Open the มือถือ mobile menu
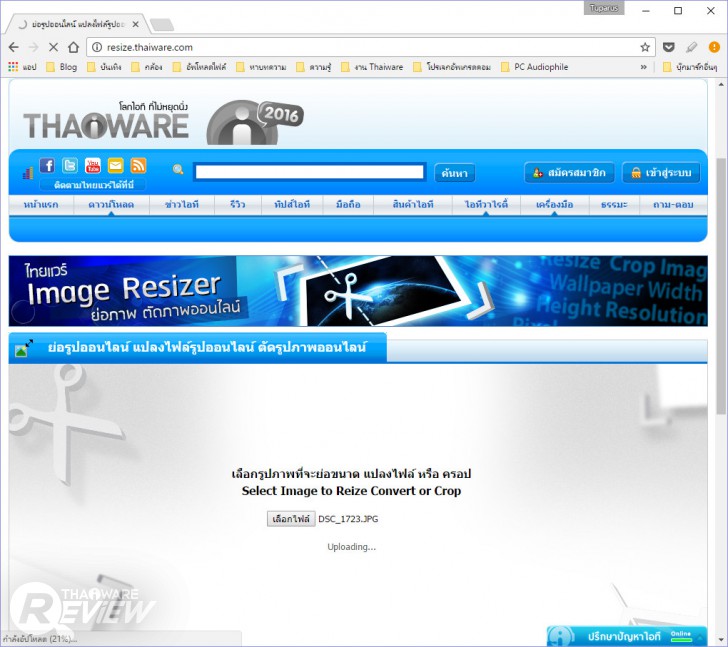The width and height of the screenshot is (728, 647). tap(348, 205)
